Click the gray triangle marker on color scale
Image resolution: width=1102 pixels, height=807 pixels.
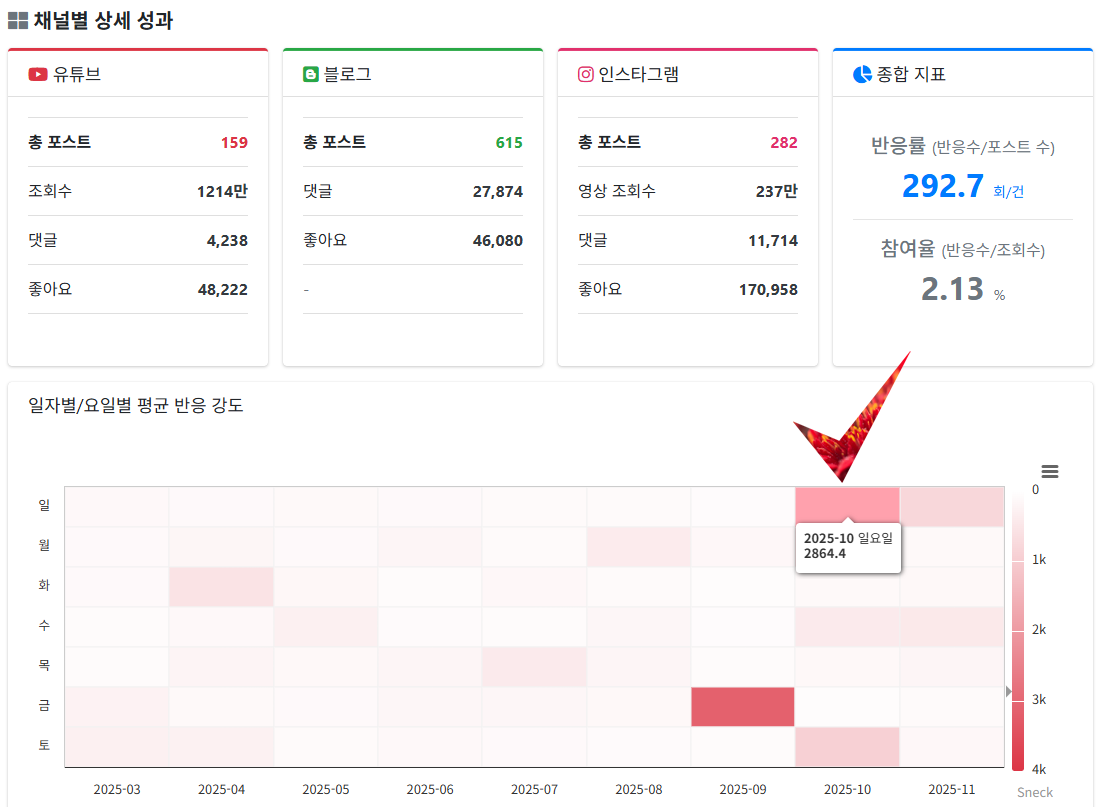1008,691
